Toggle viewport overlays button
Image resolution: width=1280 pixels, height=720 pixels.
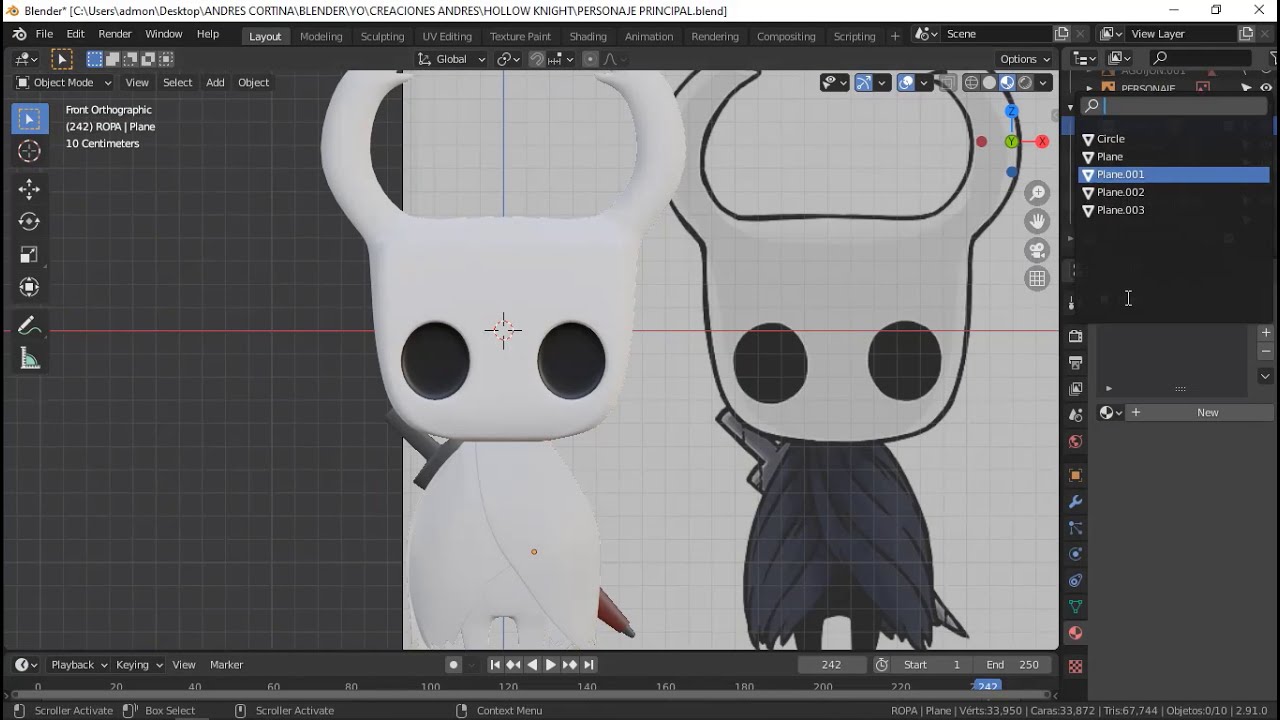(906, 83)
